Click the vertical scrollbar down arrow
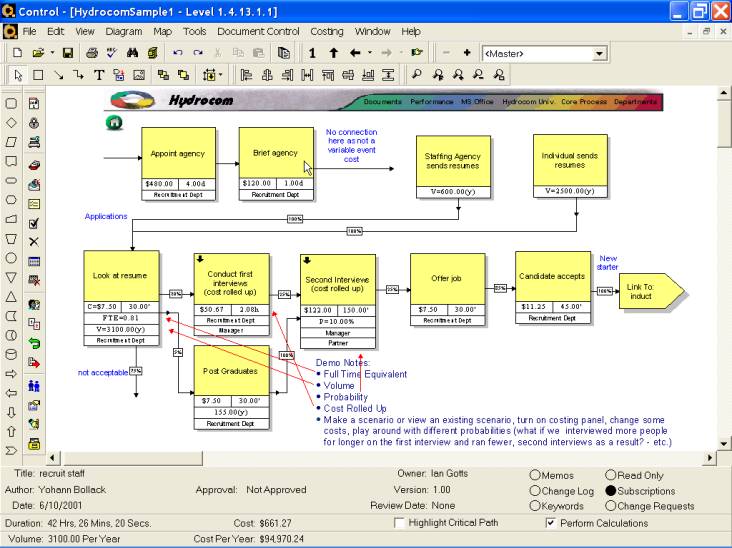 point(724,443)
